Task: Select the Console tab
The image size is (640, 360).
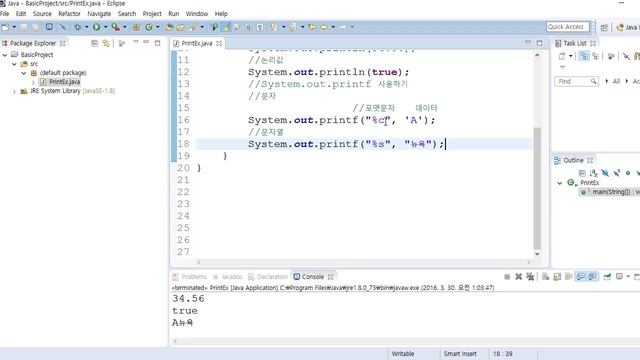Action: pos(313,277)
